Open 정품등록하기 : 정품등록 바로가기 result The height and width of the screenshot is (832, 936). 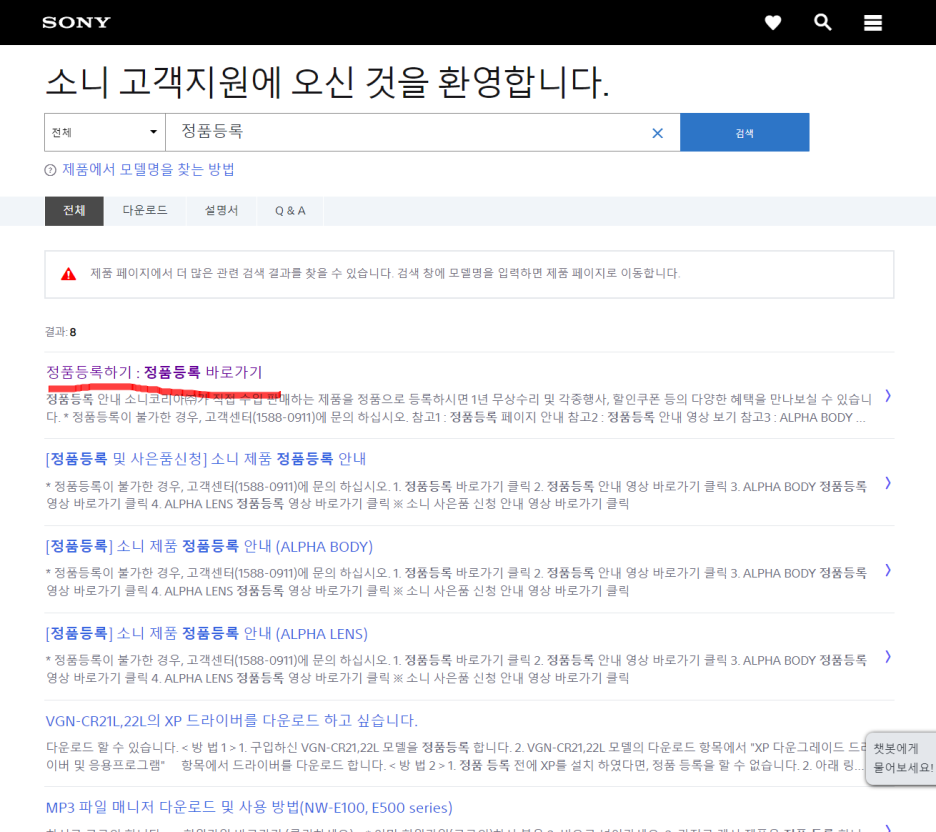tap(154, 372)
